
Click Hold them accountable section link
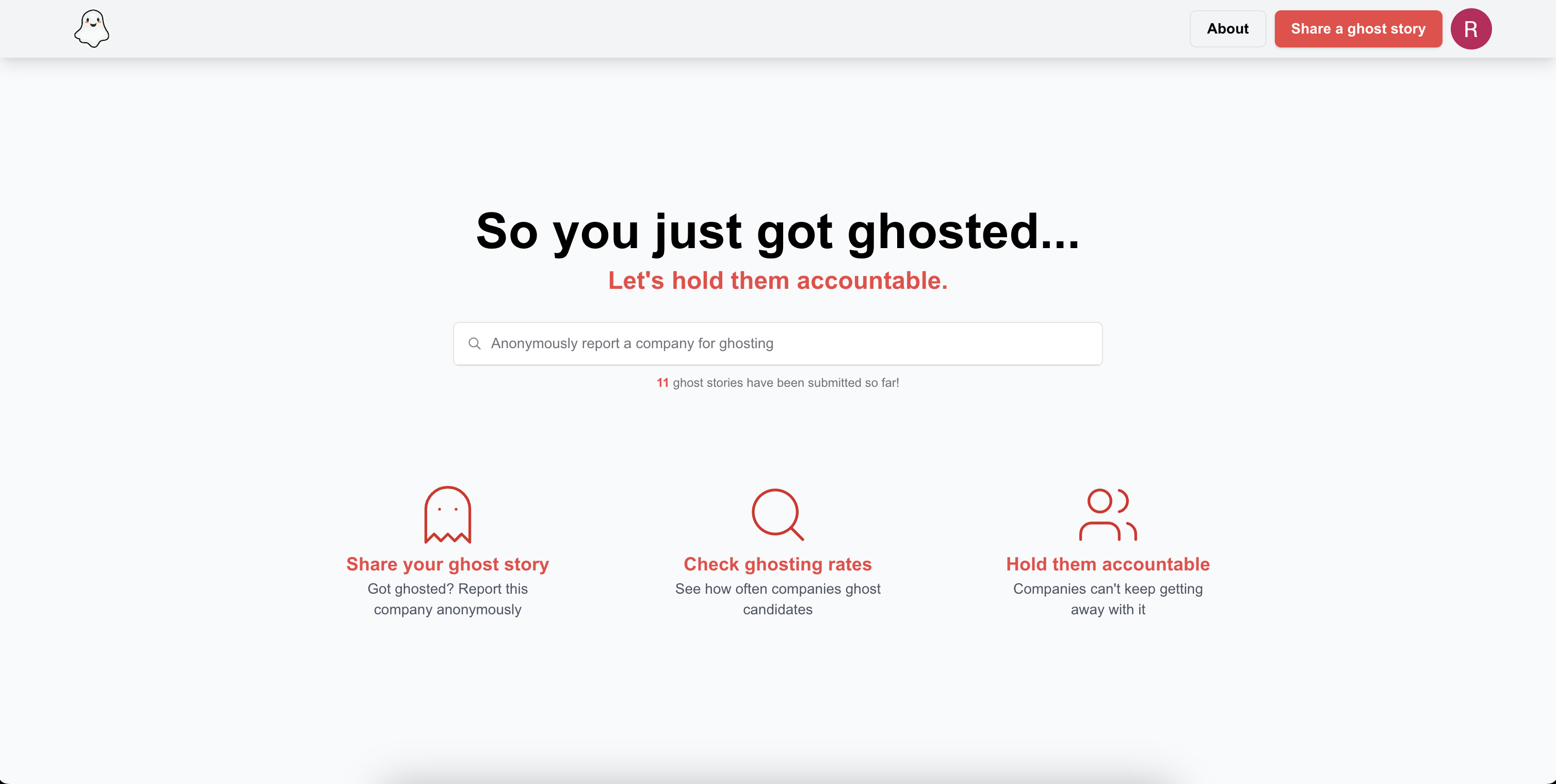1108,564
